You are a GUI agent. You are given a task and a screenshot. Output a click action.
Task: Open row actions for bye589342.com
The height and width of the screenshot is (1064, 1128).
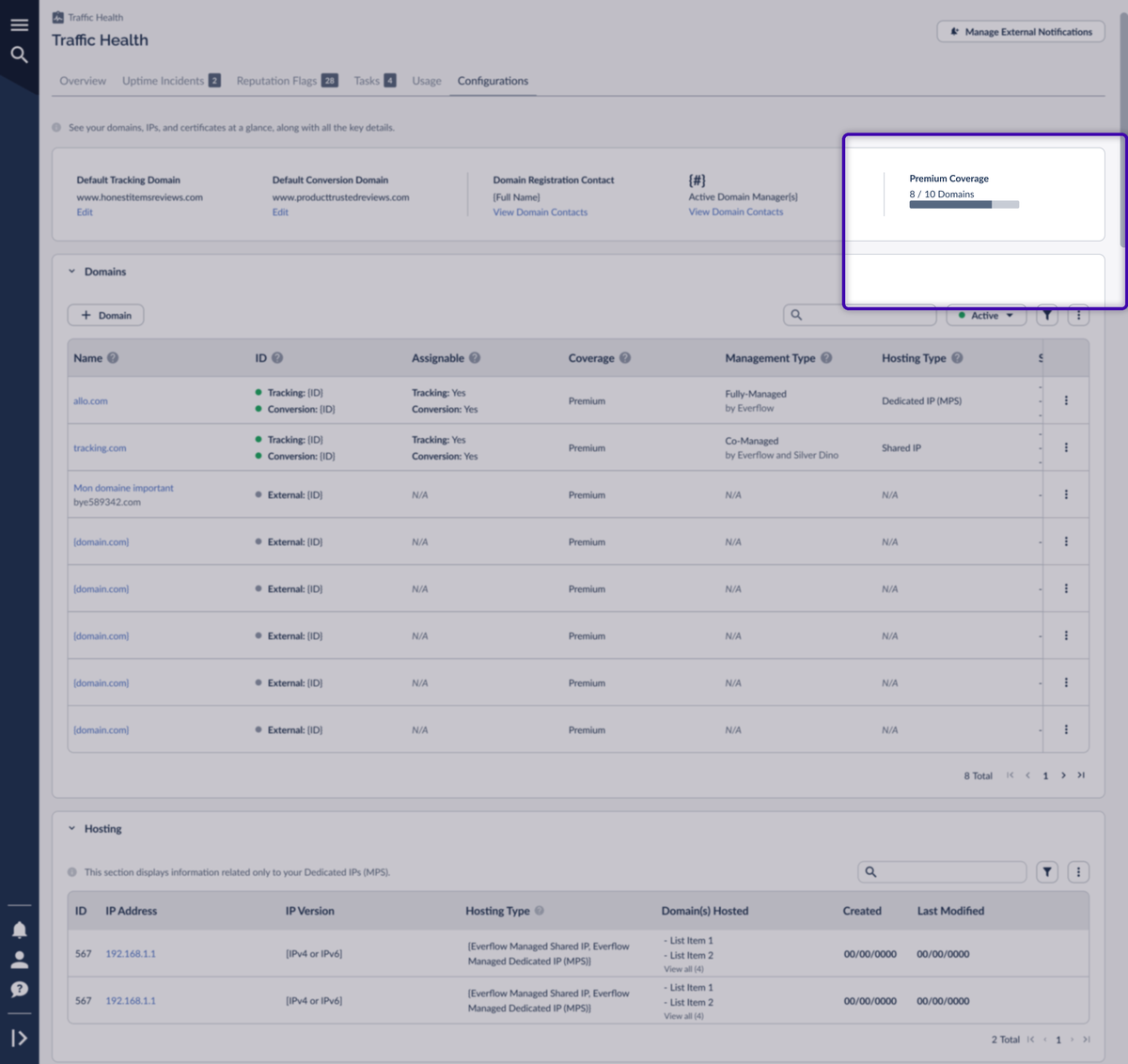point(1066,494)
